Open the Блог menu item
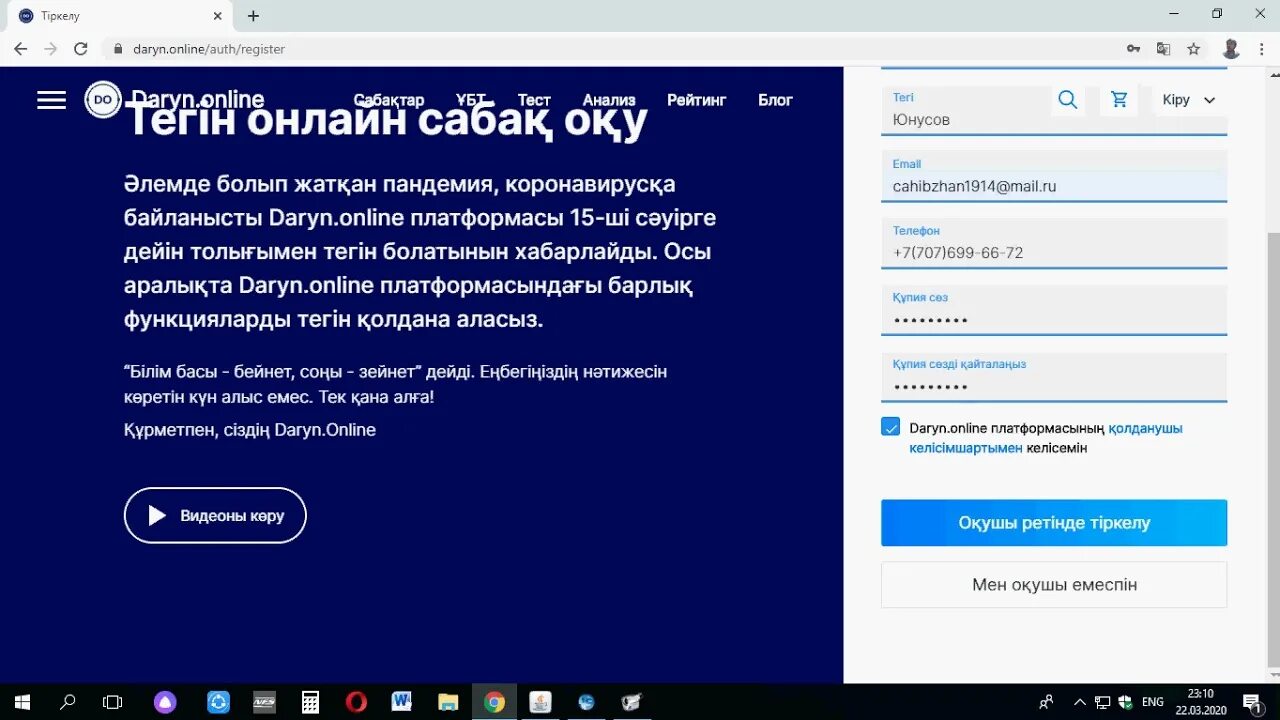This screenshot has height=720, width=1280. click(775, 100)
